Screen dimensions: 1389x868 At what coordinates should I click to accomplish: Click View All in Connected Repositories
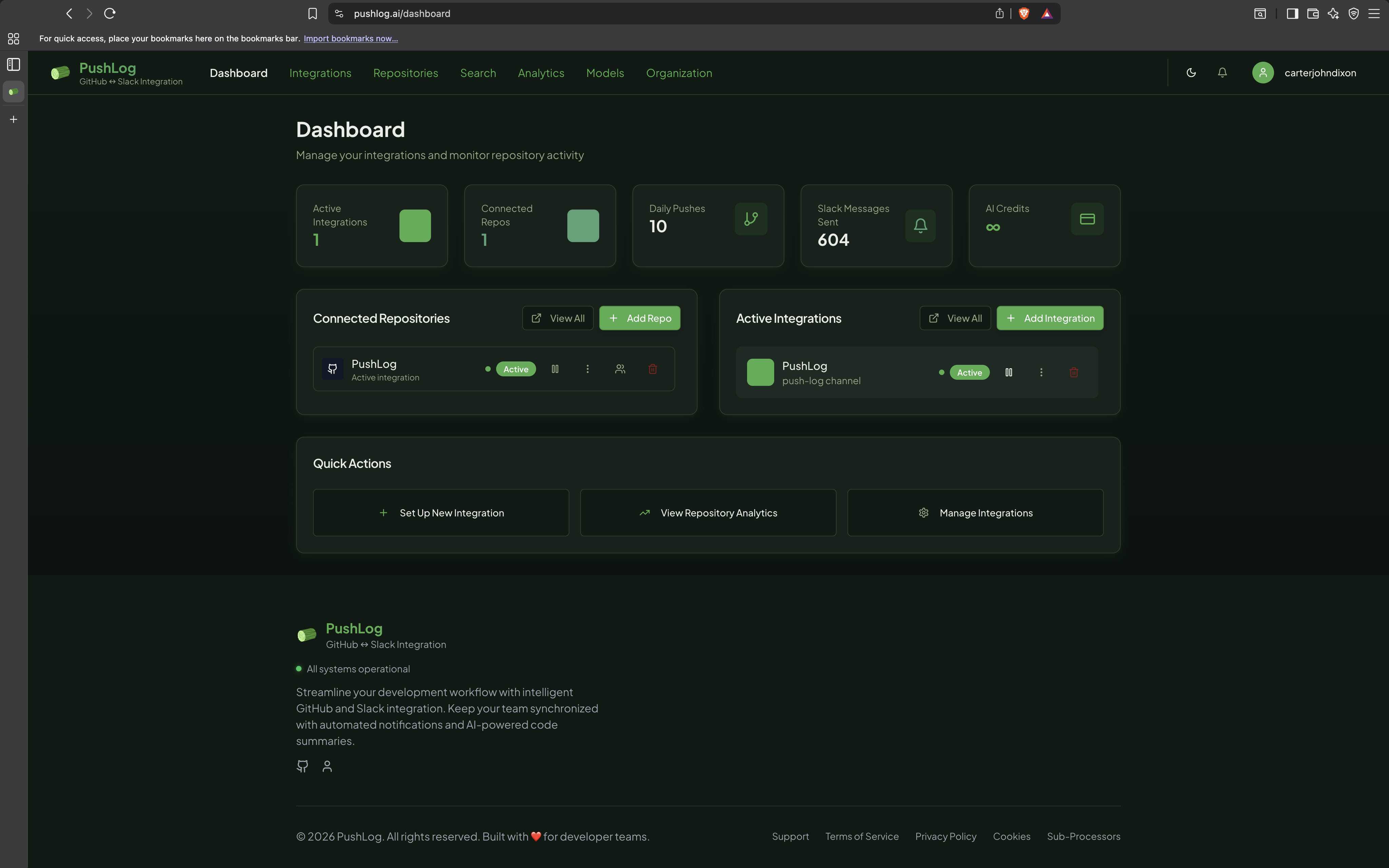558,318
